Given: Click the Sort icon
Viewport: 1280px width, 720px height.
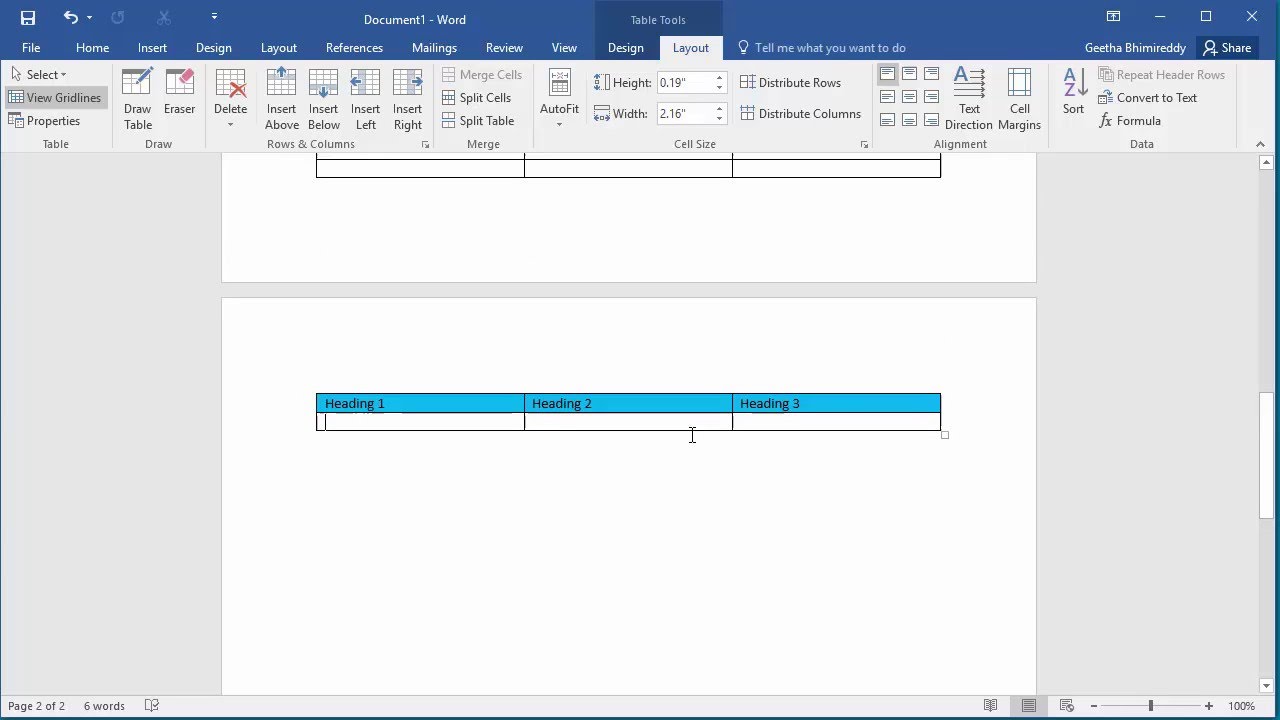Looking at the screenshot, I should click(x=1073, y=92).
